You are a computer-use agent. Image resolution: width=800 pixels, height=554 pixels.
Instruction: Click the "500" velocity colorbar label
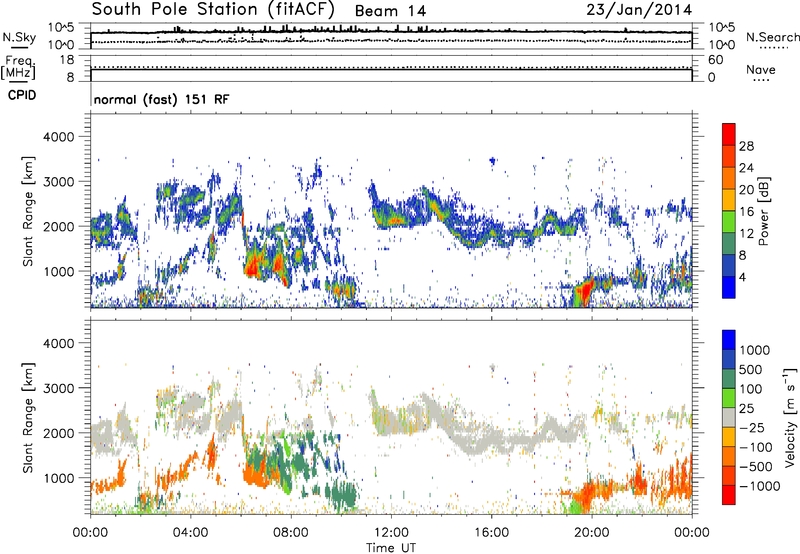tap(749, 369)
